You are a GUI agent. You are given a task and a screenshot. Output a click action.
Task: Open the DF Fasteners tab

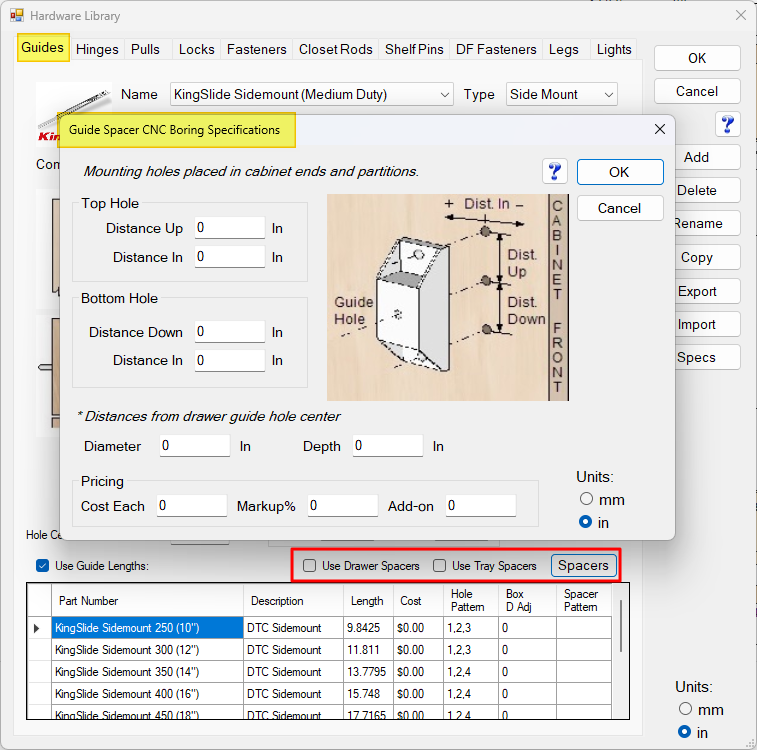[x=496, y=49]
